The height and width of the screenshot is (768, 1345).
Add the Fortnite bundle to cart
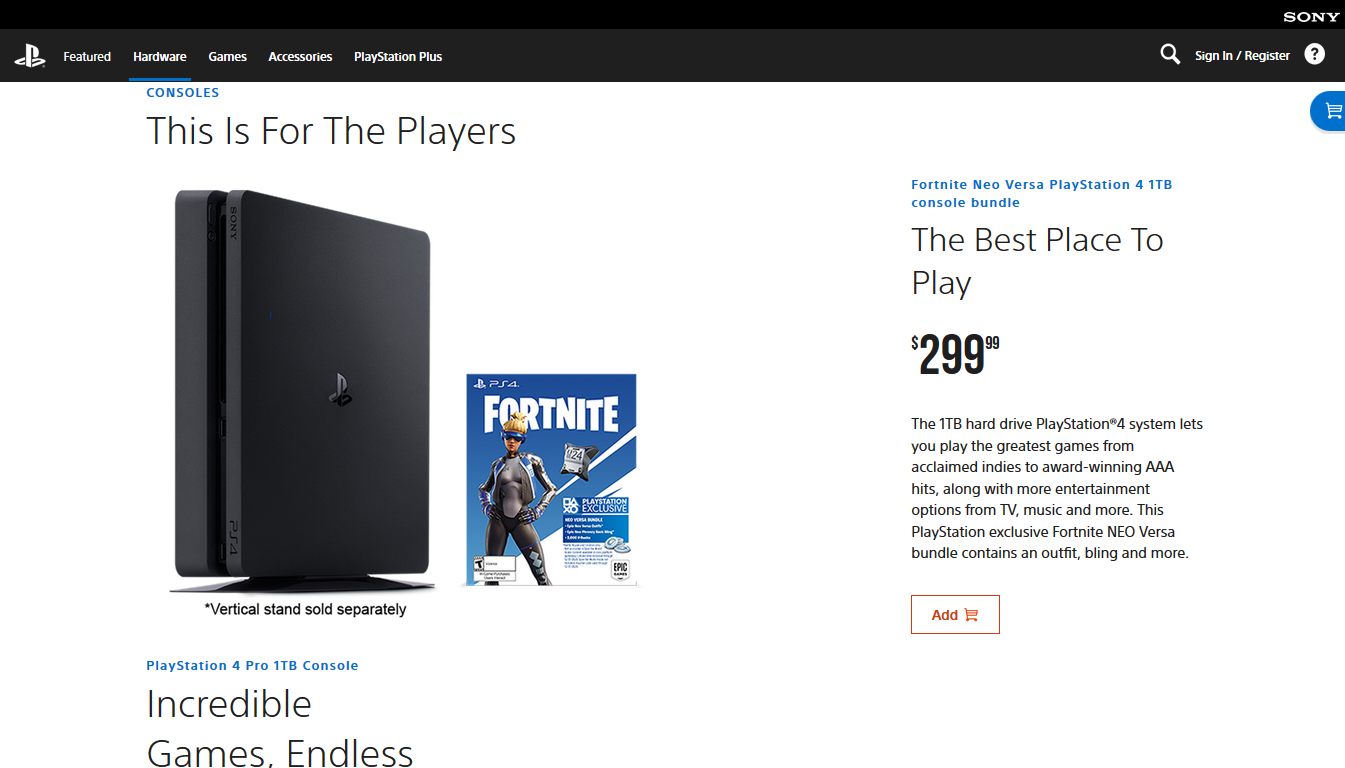[955, 615]
